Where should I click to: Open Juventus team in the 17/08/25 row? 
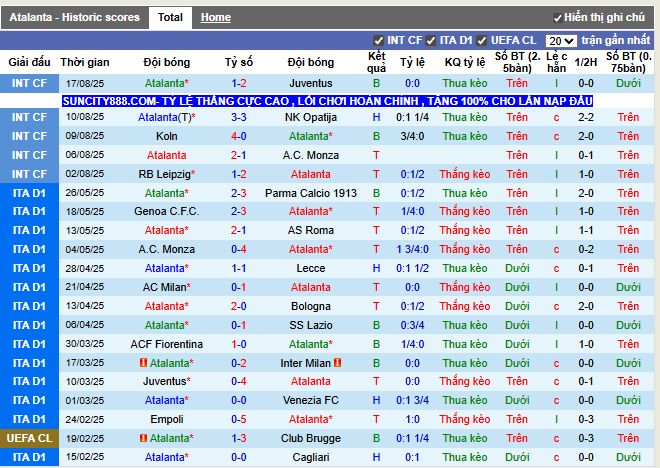click(311, 83)
